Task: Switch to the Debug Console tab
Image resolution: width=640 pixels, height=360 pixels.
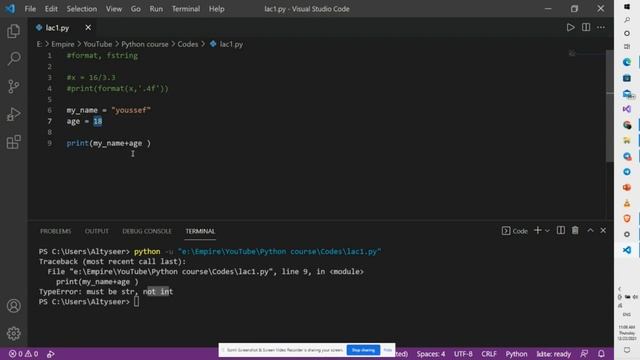Action: pyautogui.click(x=147, y=231)
